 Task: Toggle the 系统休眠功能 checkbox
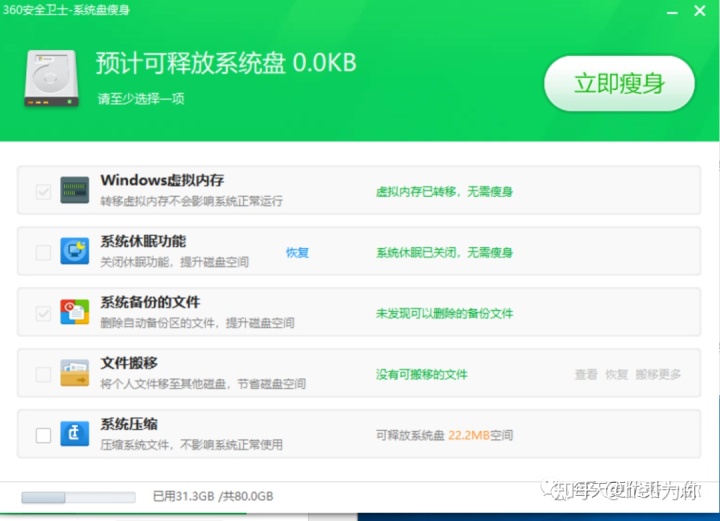pos(43,252)
